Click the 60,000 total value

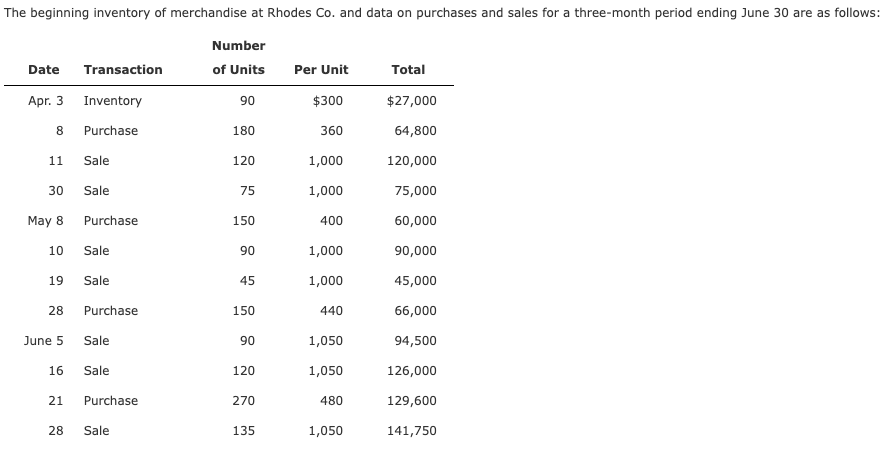(416, 221)
